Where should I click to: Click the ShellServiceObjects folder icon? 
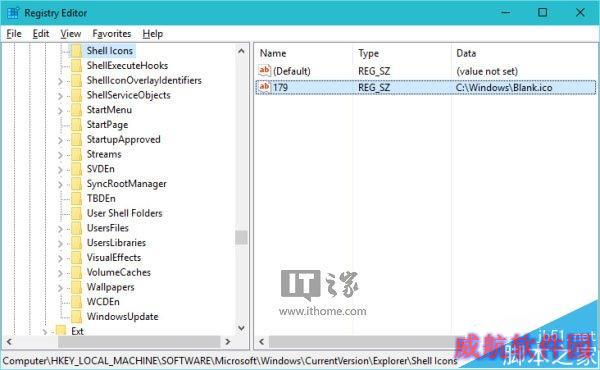77,95
